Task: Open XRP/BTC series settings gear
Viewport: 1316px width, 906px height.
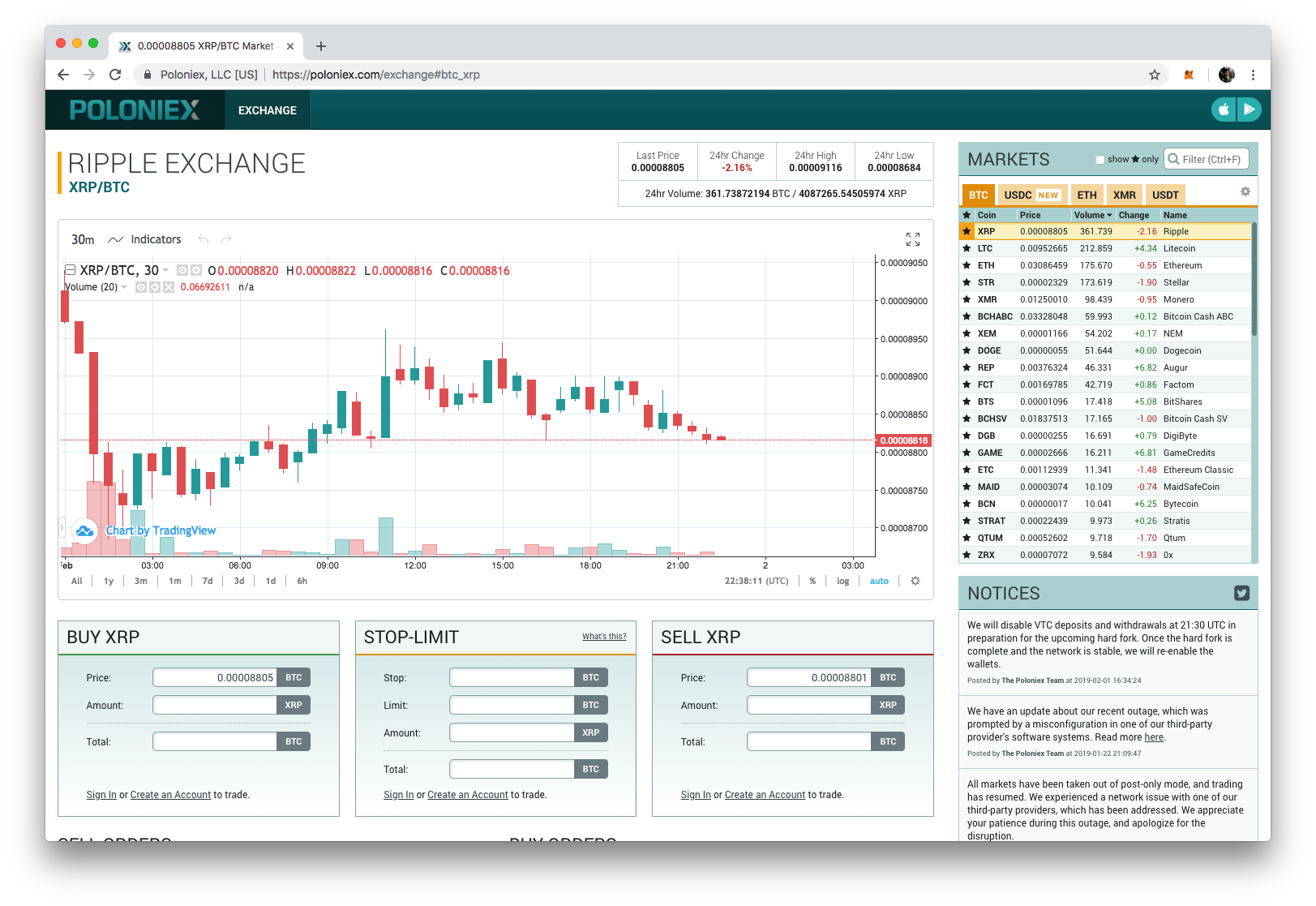Action: point(195,270)
